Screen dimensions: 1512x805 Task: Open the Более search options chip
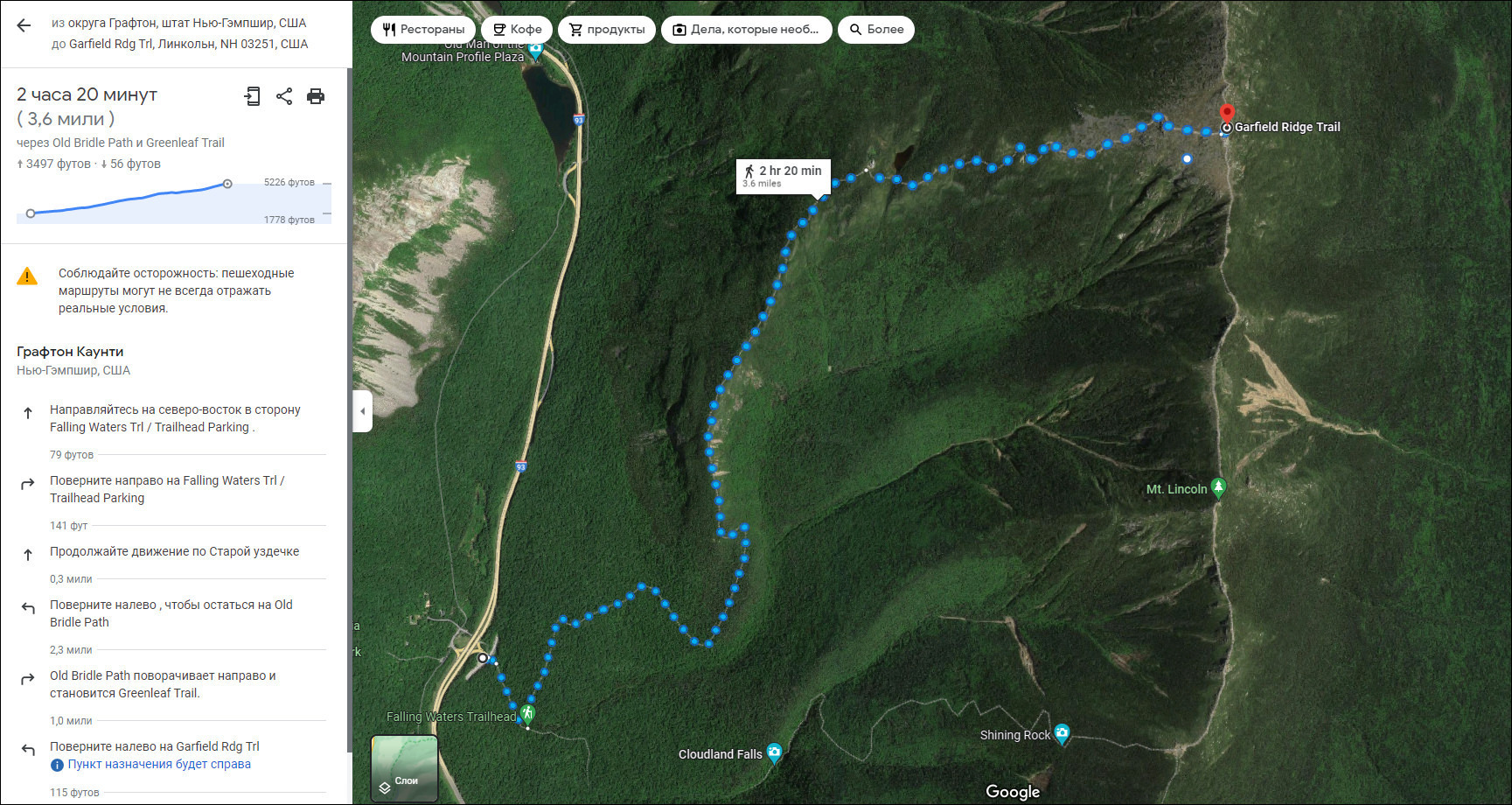pos(876,29)
